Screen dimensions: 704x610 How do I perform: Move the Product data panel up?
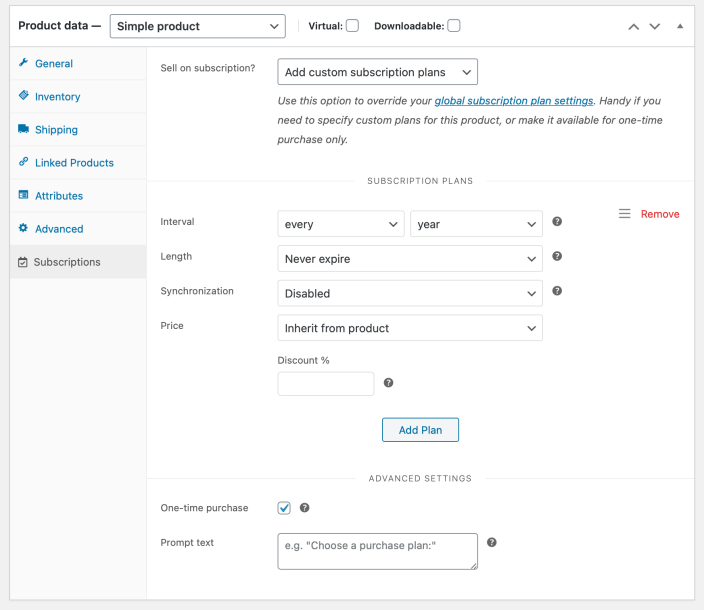[633, 26]
